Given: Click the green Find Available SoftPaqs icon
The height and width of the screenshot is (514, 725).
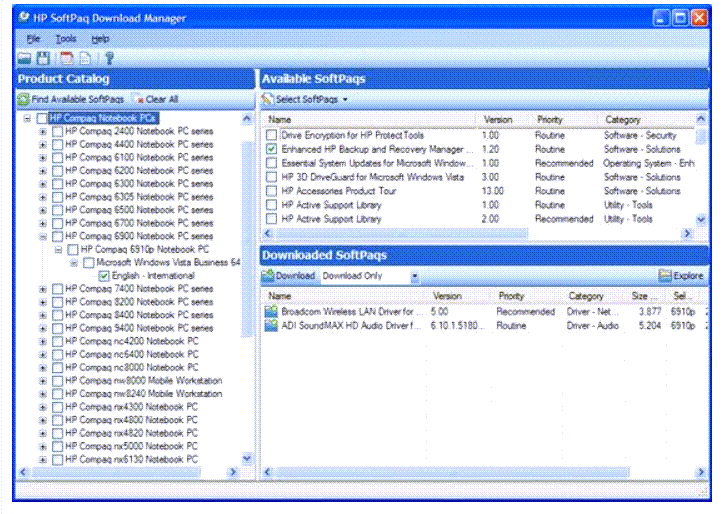Looking at the screenshot, I should [x=23, y=99].
